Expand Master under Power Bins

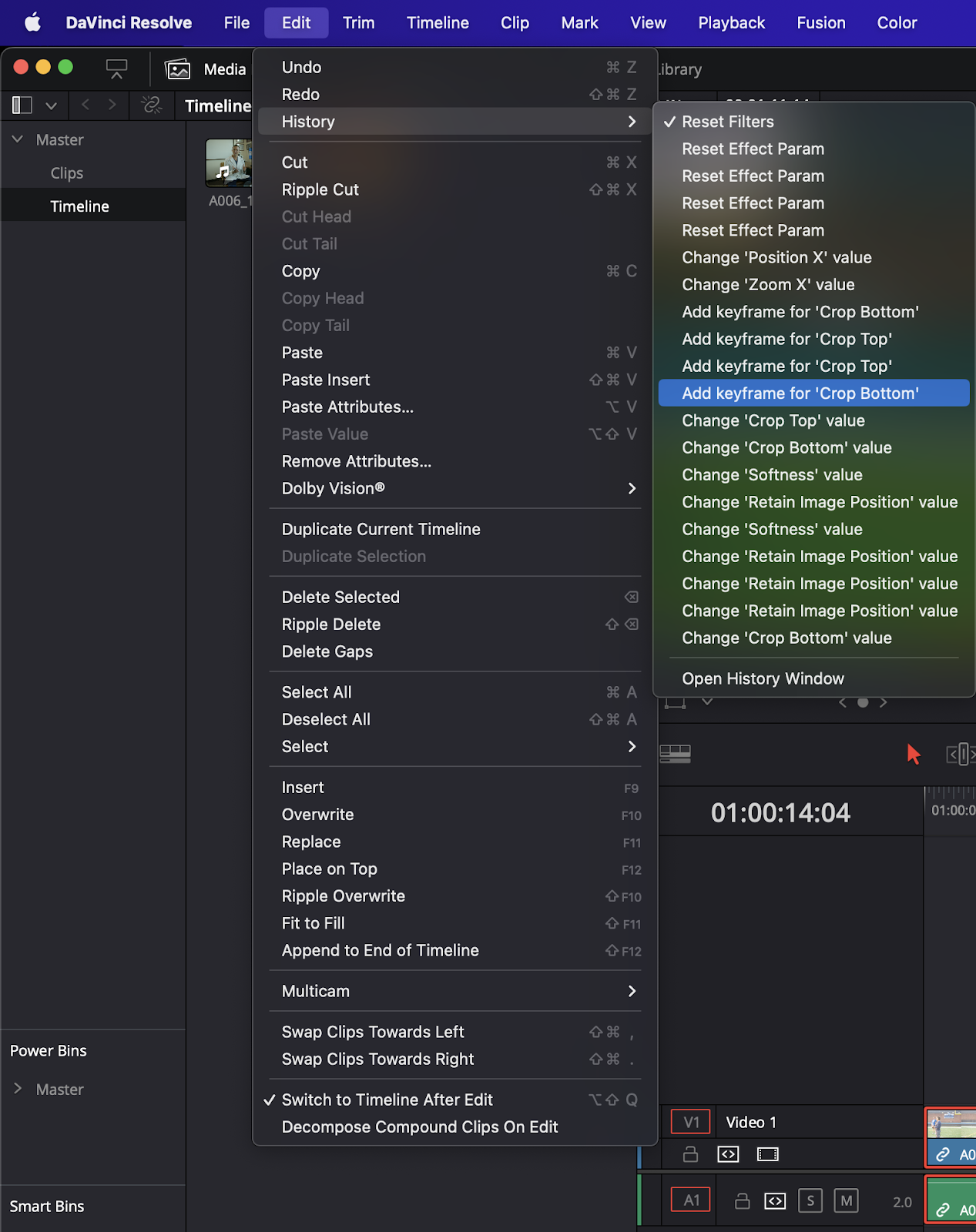[x=18, y=1088]
